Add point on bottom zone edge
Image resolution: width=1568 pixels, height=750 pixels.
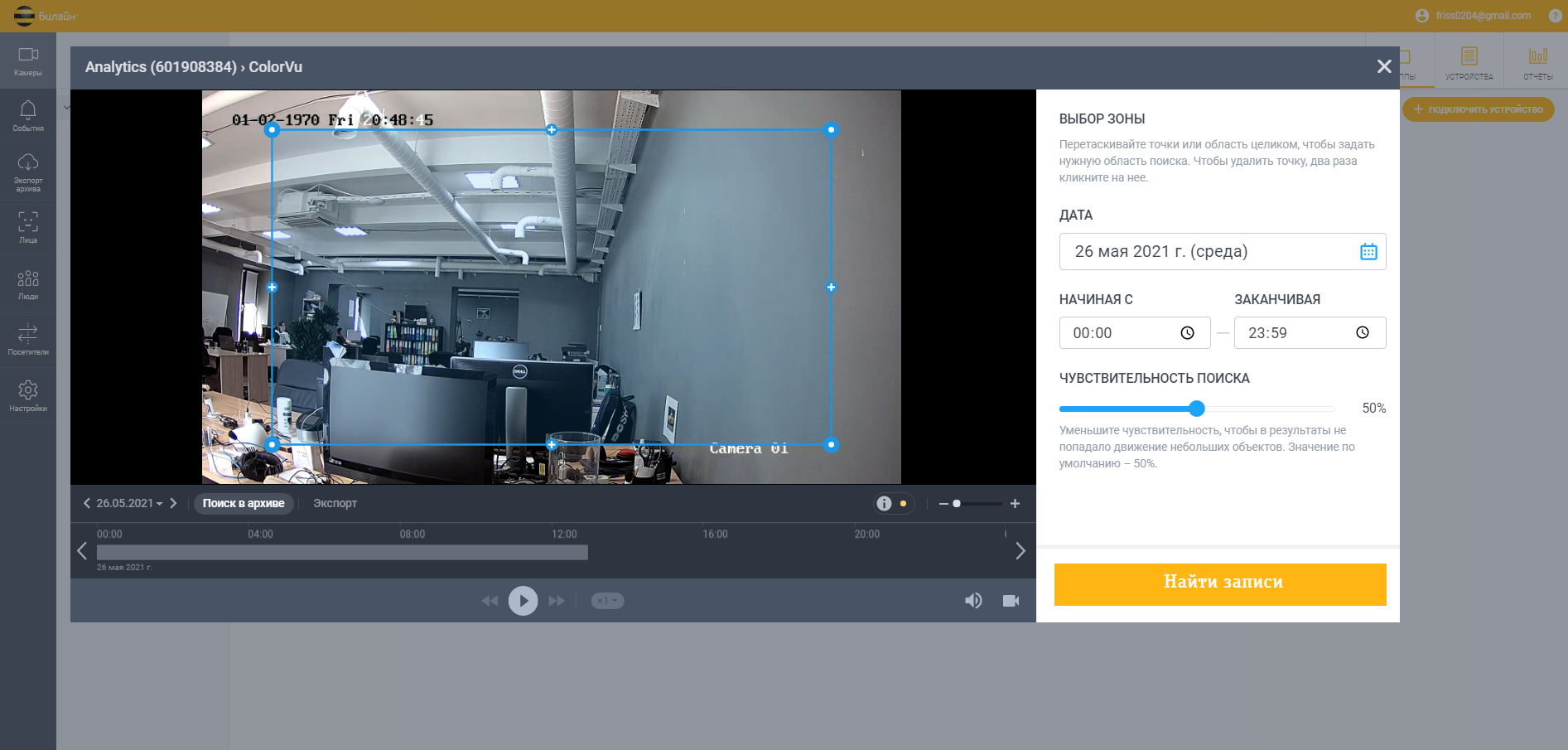click(x=552, y=445)
